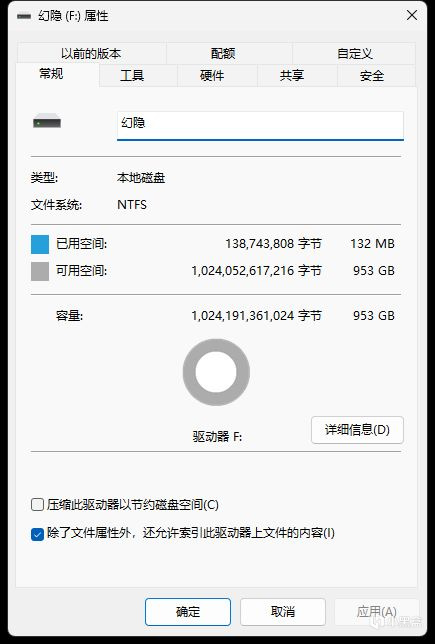The width and height of the screenshot is (435, 644).
Task: Switch to the 自定义 tab
Action: [x=354, y=53]
